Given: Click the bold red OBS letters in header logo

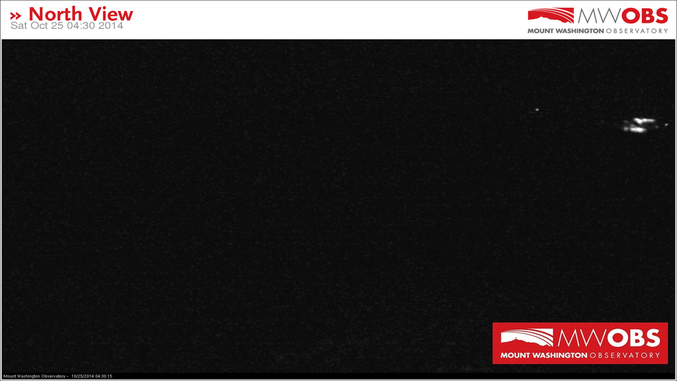Looking at the screenshot, I should pos(644,16).
